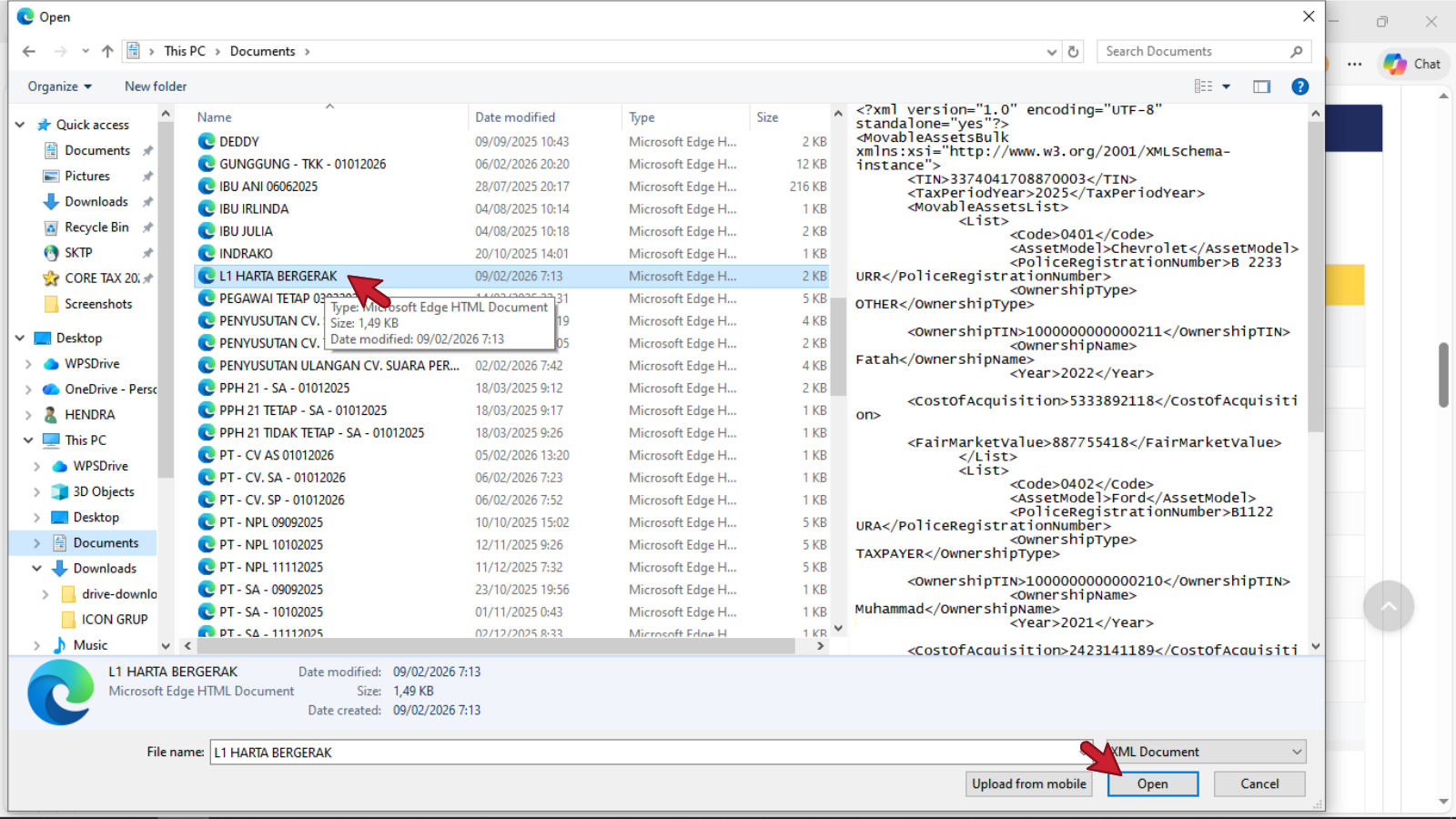This screenshot has height=819, width=1456.
Task: Click New folder in the toolbar
Action: click(156, 86)
